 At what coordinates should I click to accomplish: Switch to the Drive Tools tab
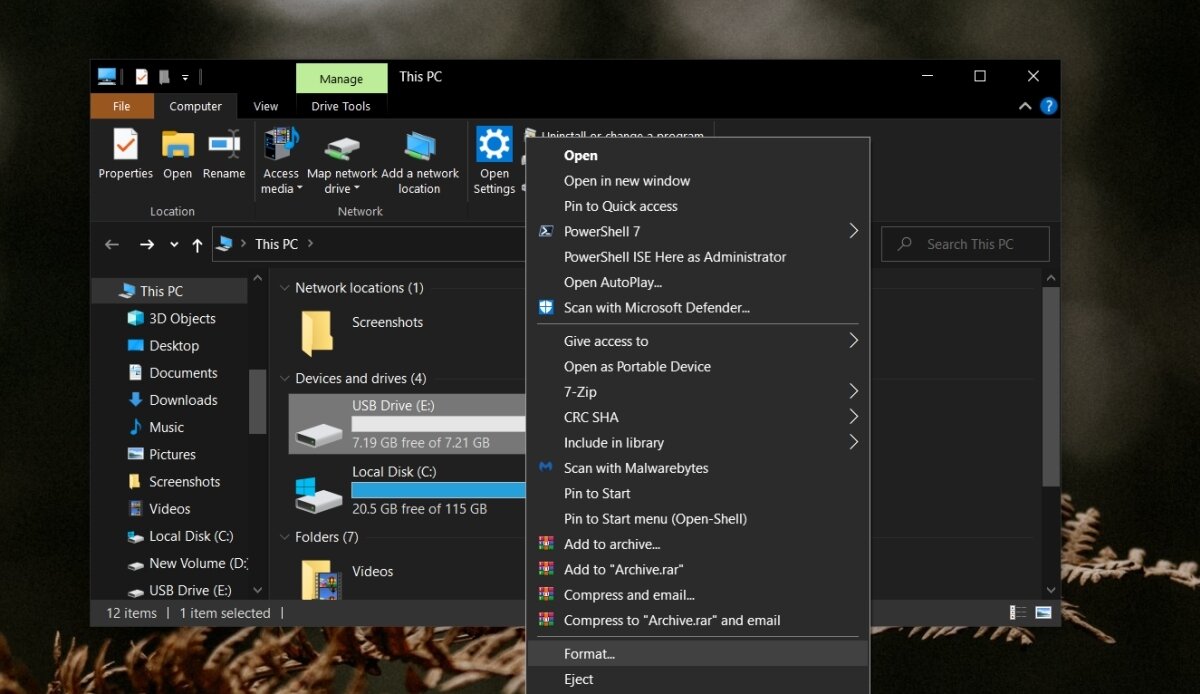[x=341, y=106]
